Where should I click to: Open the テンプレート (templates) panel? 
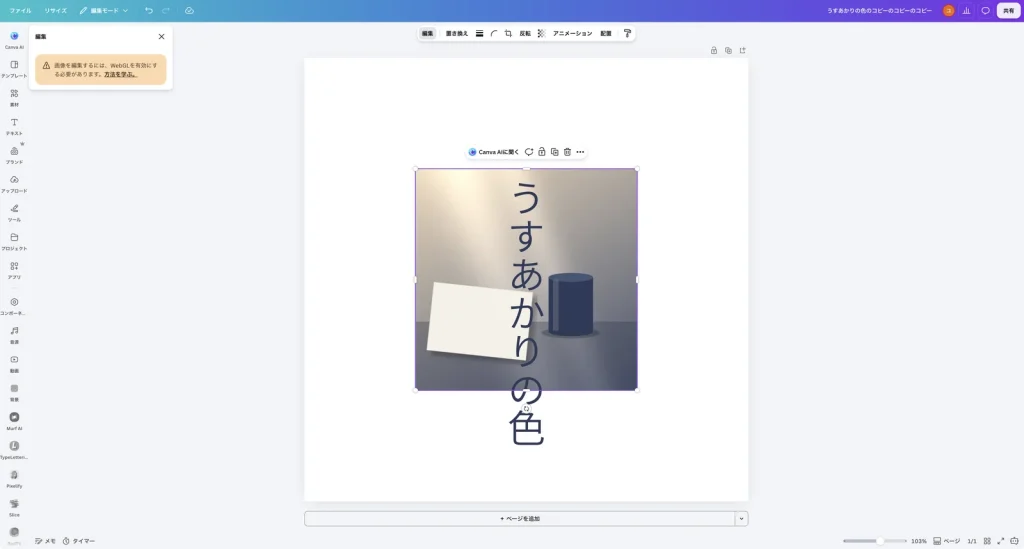tap(14, 69)
